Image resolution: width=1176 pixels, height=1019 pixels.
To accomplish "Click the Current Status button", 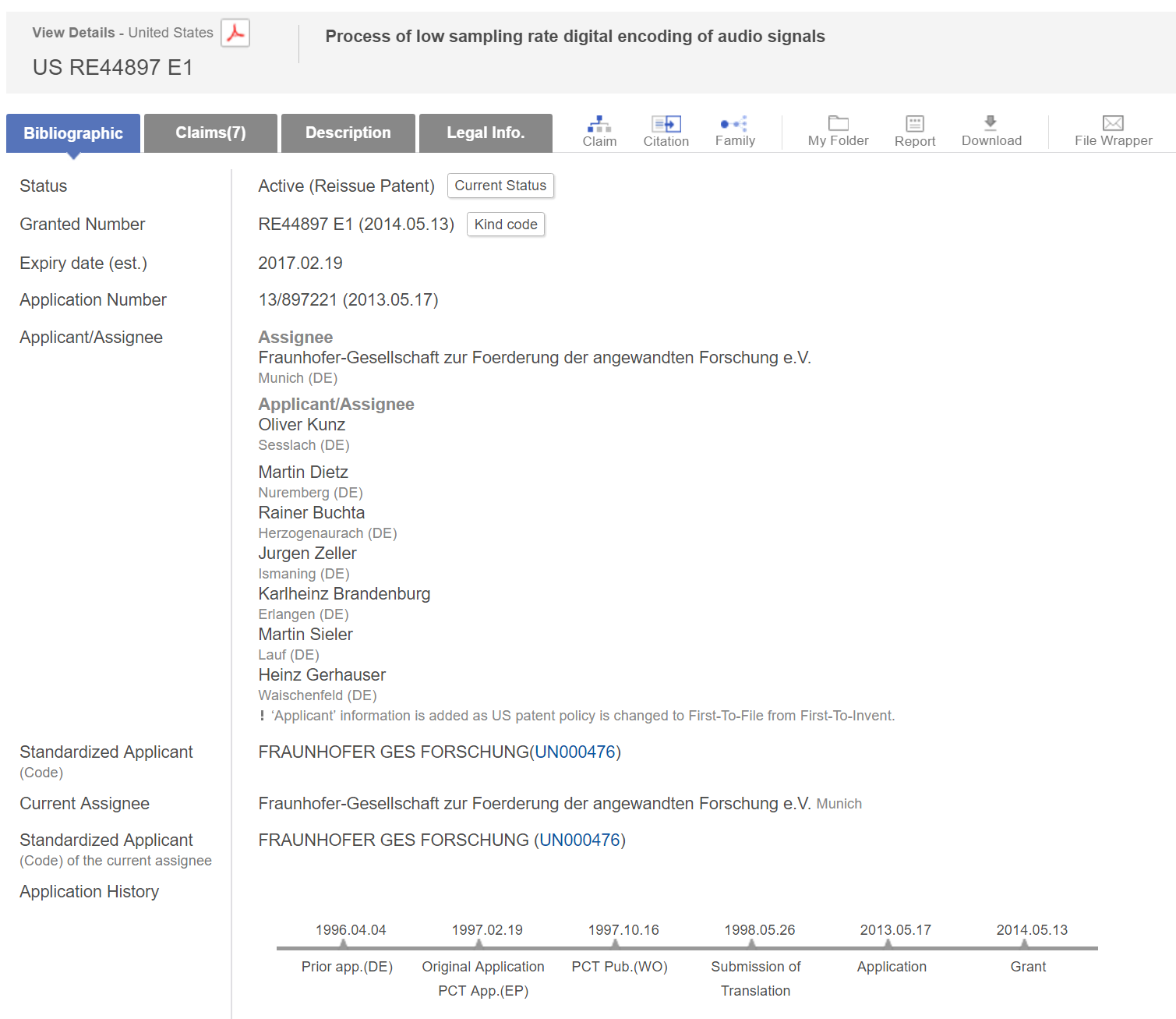I will 500,186.
